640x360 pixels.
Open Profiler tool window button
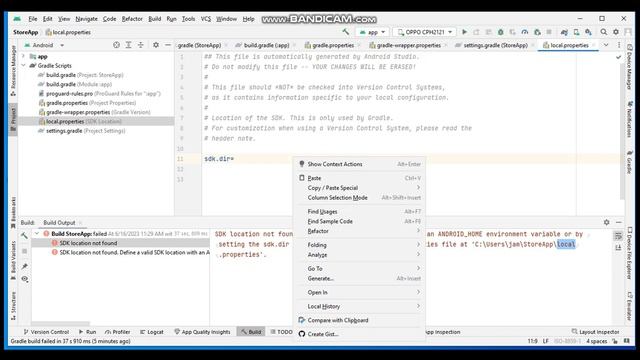117,332
